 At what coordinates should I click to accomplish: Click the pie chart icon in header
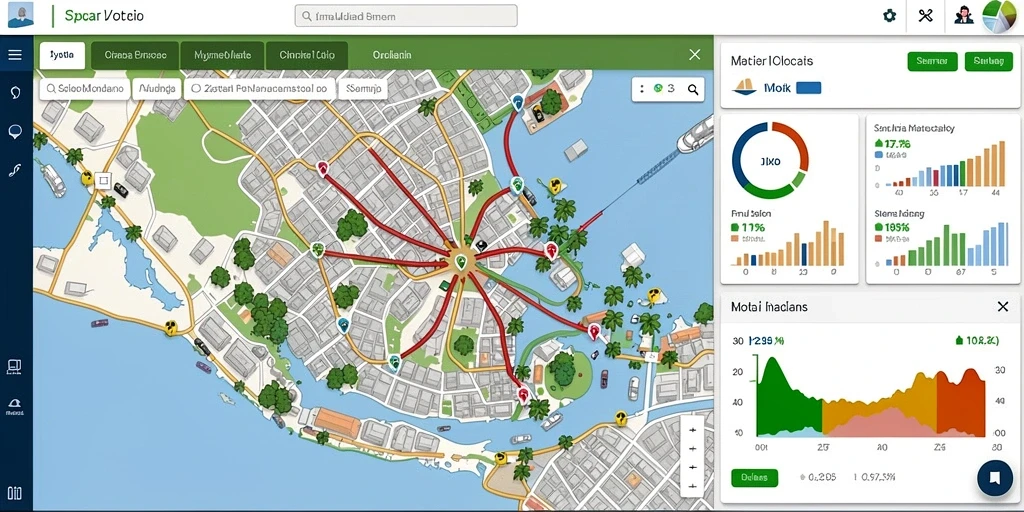pos(999,16)
